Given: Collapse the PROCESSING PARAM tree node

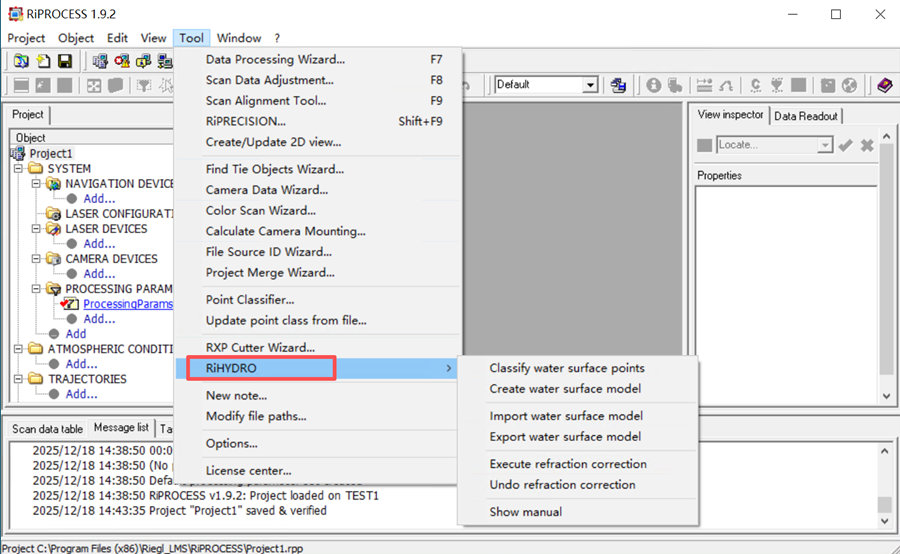Looking at the screenshot, I should pyautogui.click(x=36, y=289).
